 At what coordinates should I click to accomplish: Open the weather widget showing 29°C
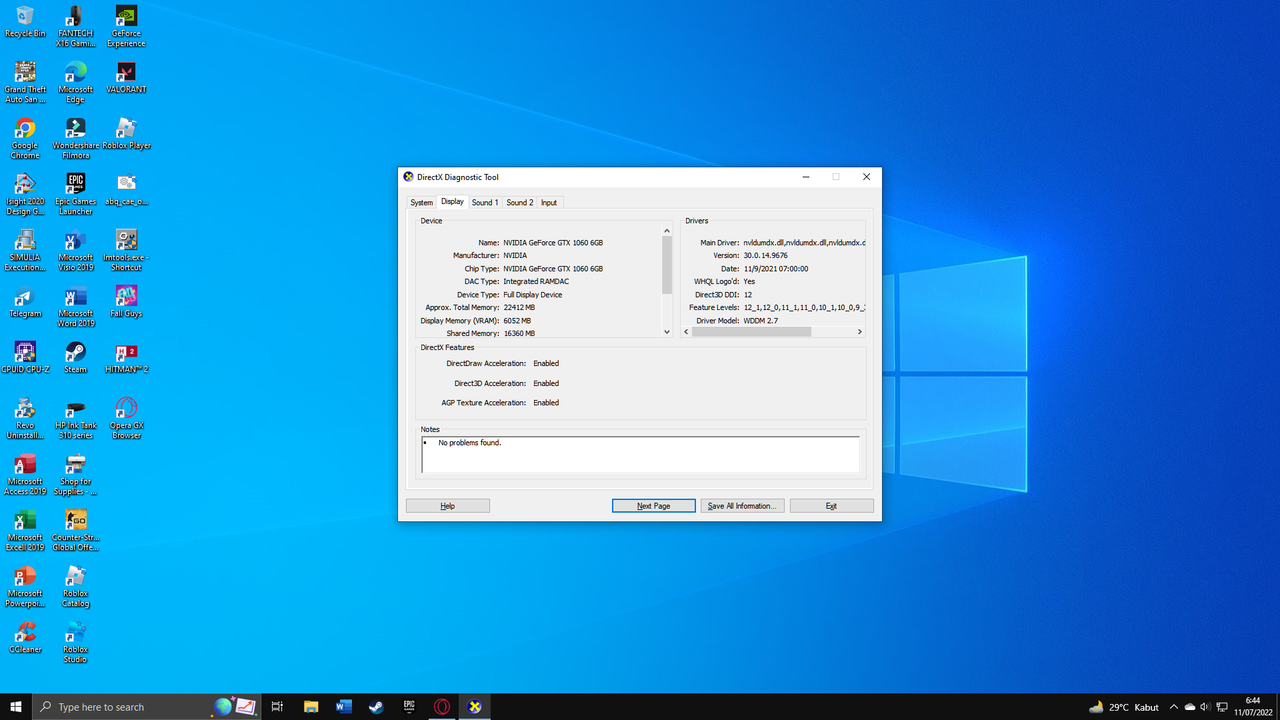pos(1124,707)
